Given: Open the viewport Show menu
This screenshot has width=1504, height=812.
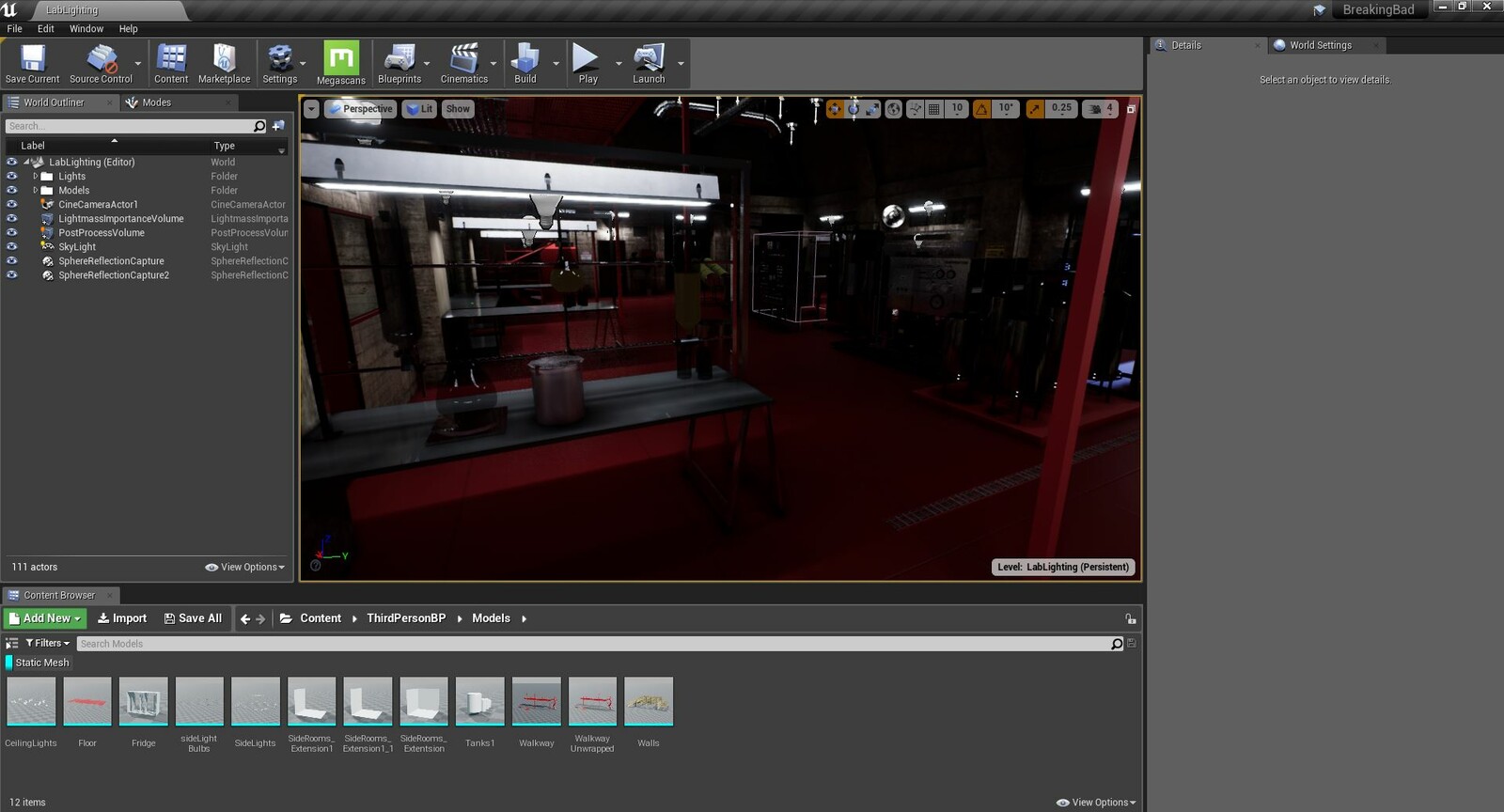Looking at the screenshot, I should 458,109.
